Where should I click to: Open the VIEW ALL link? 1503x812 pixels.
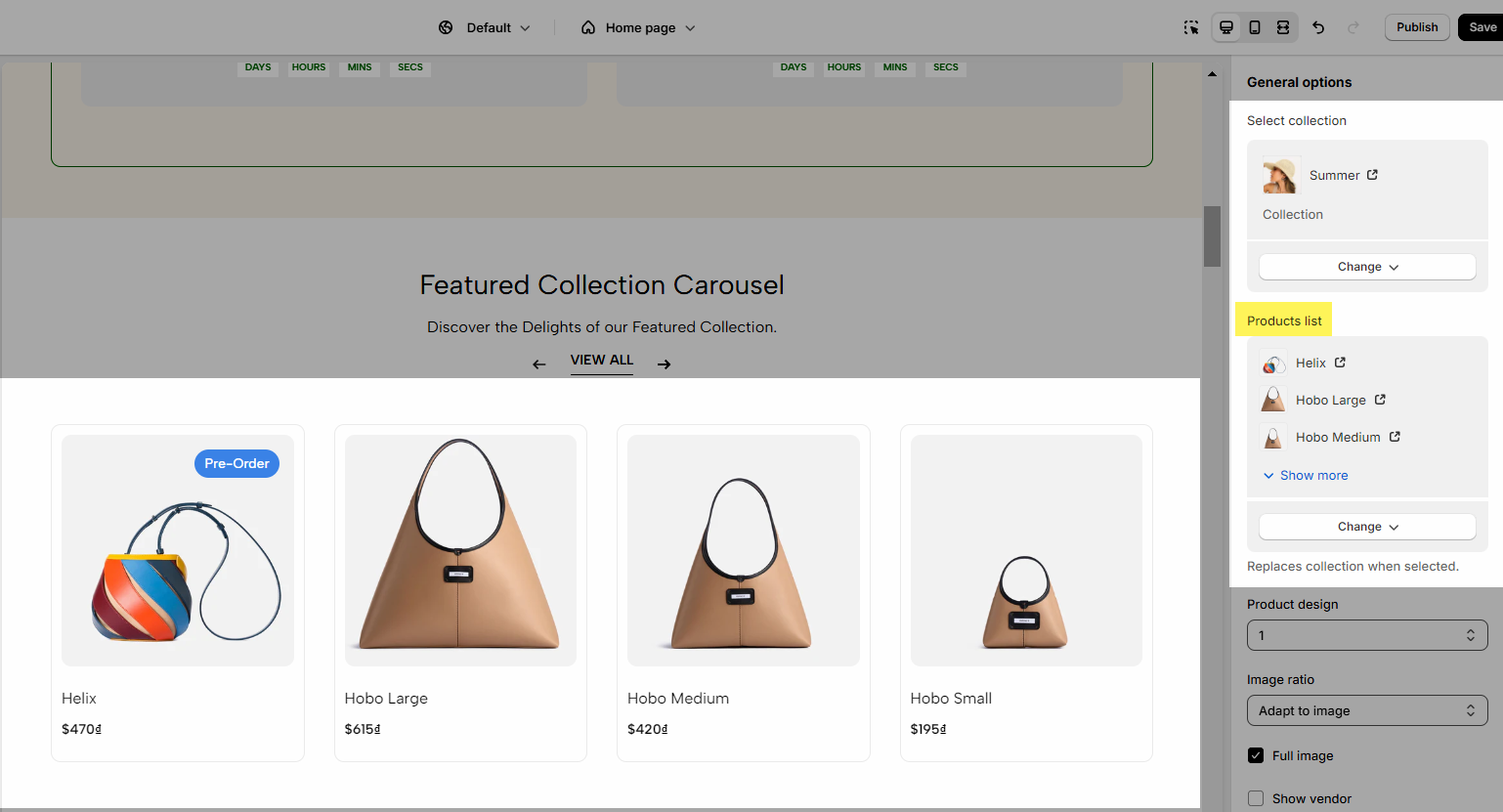(602, 361)
